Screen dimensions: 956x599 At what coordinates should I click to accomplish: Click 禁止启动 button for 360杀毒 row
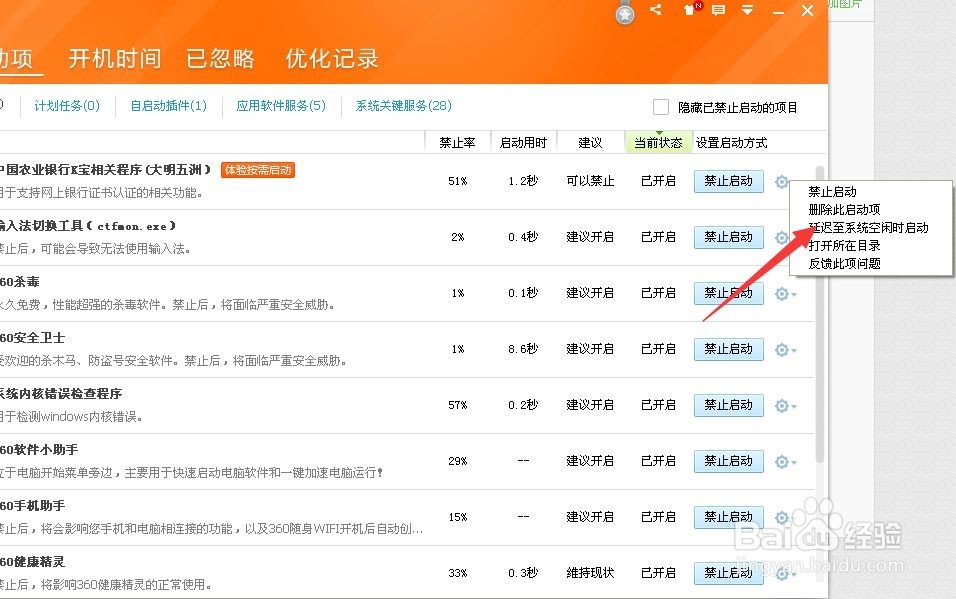(x=729, y=293)
